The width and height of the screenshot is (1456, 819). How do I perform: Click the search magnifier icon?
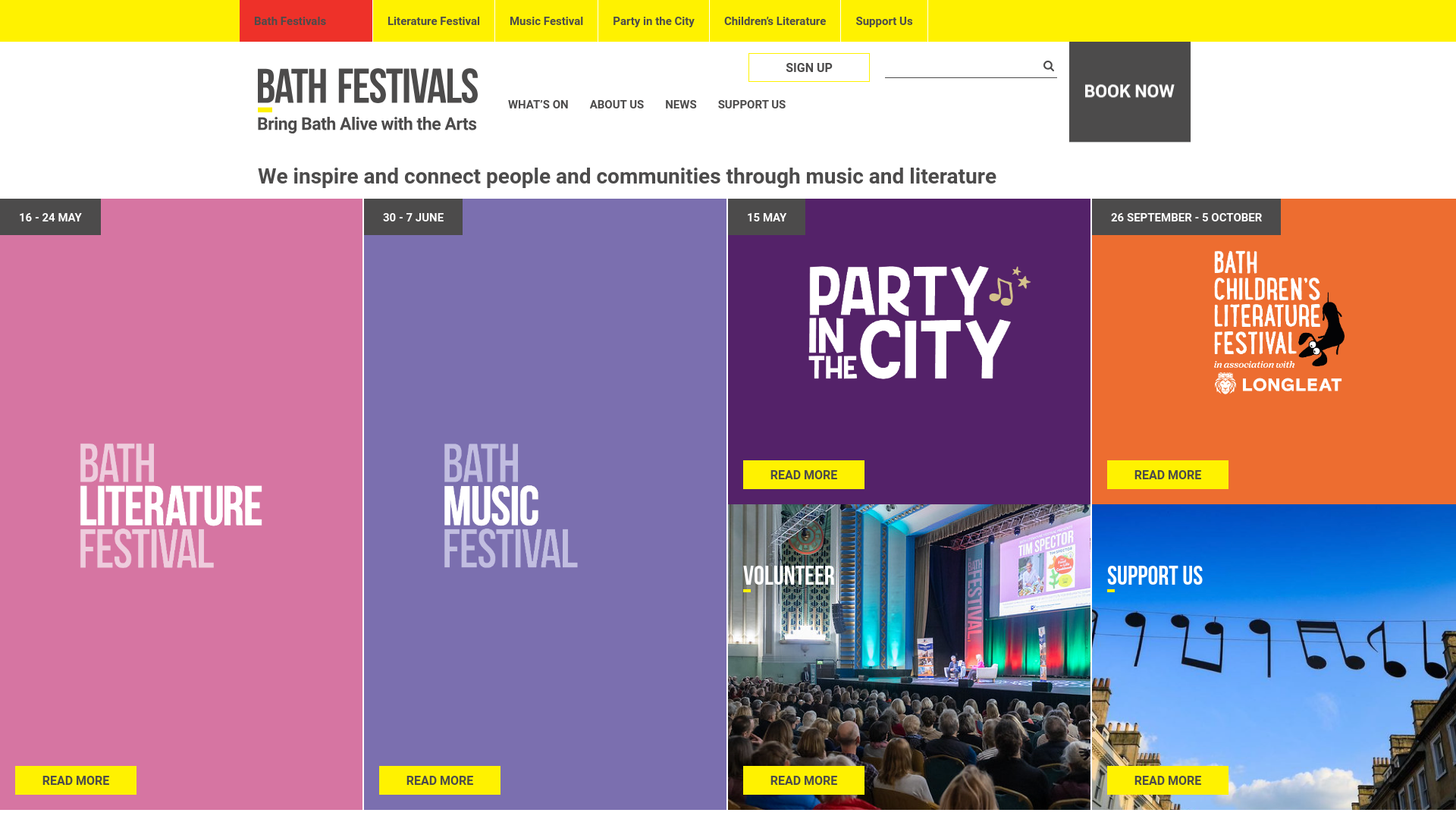1048,66
